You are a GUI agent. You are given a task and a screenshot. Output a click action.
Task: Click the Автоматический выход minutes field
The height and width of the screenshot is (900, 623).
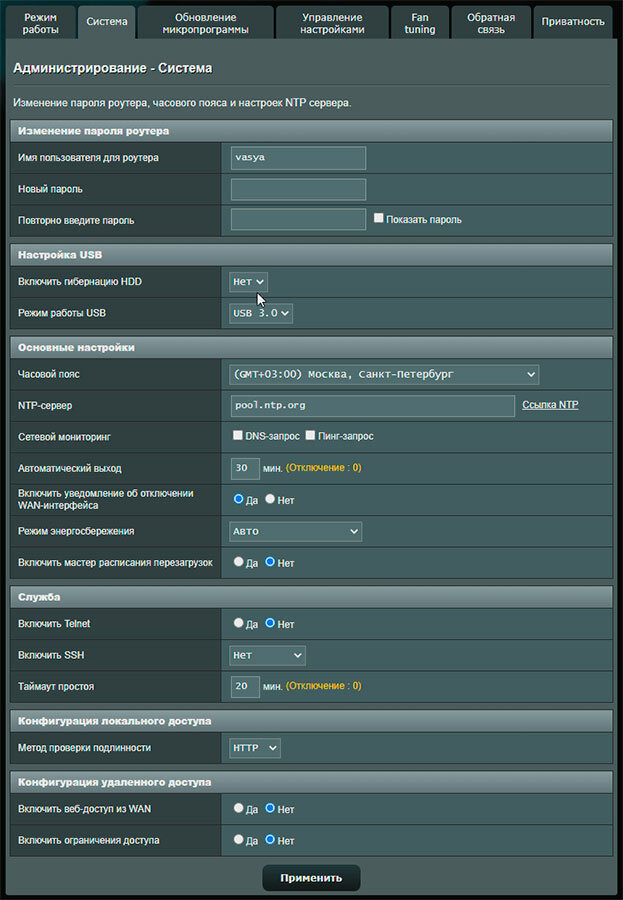[245, 468]
